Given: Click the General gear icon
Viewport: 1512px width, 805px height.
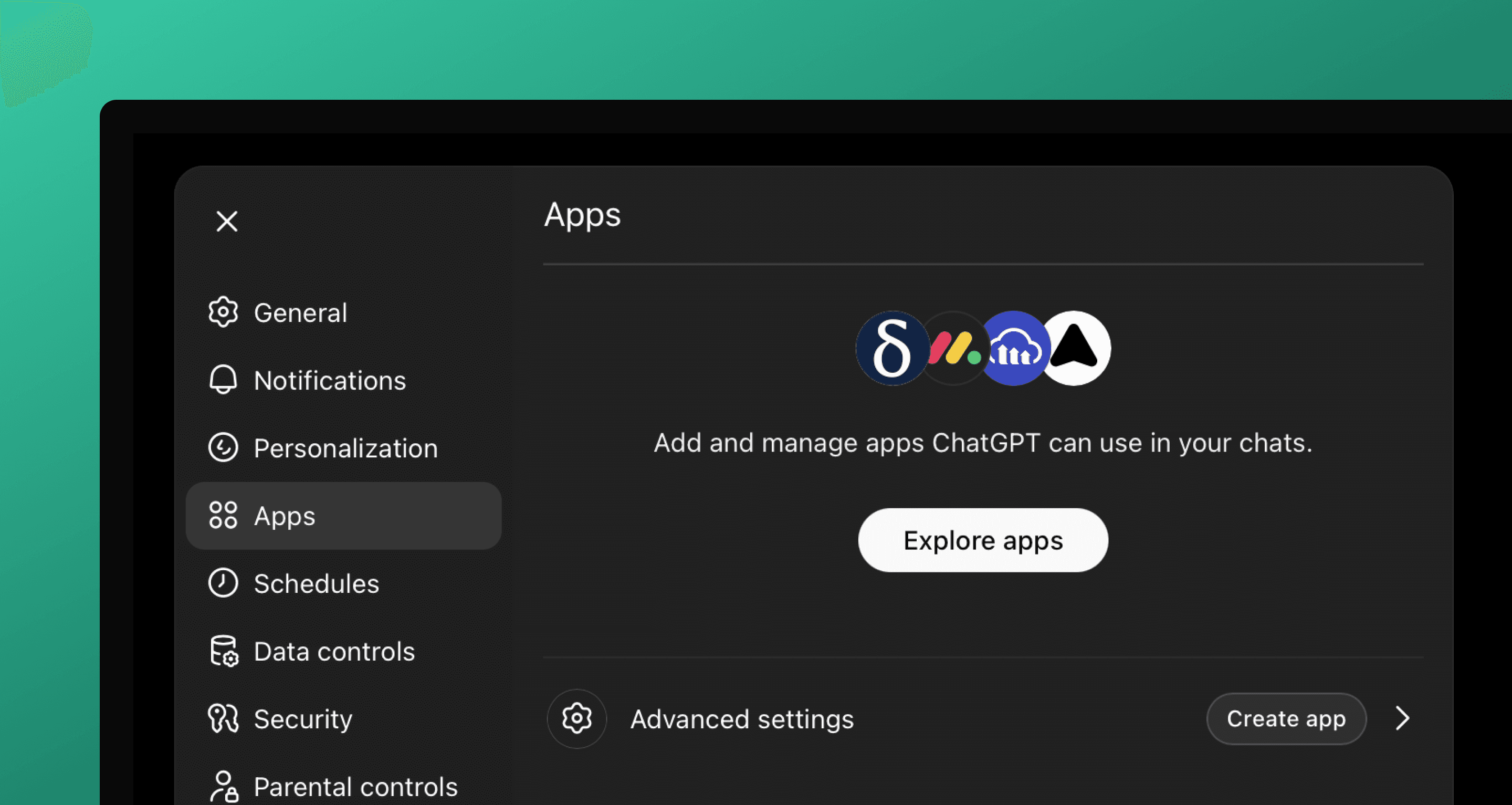Looking at the screenshot, I should (x=223, y=312).
